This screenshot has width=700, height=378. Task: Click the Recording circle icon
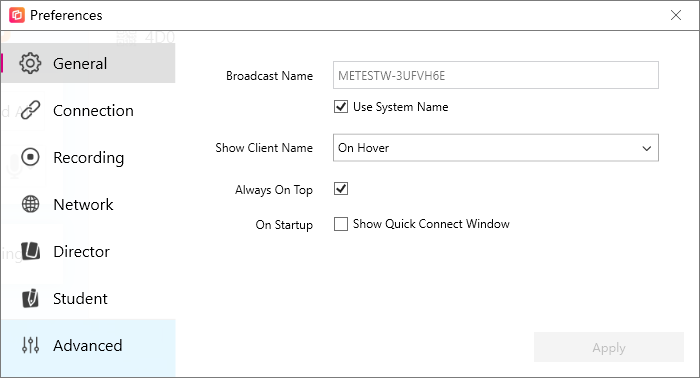pyautogui.click(x=30, y=157)
